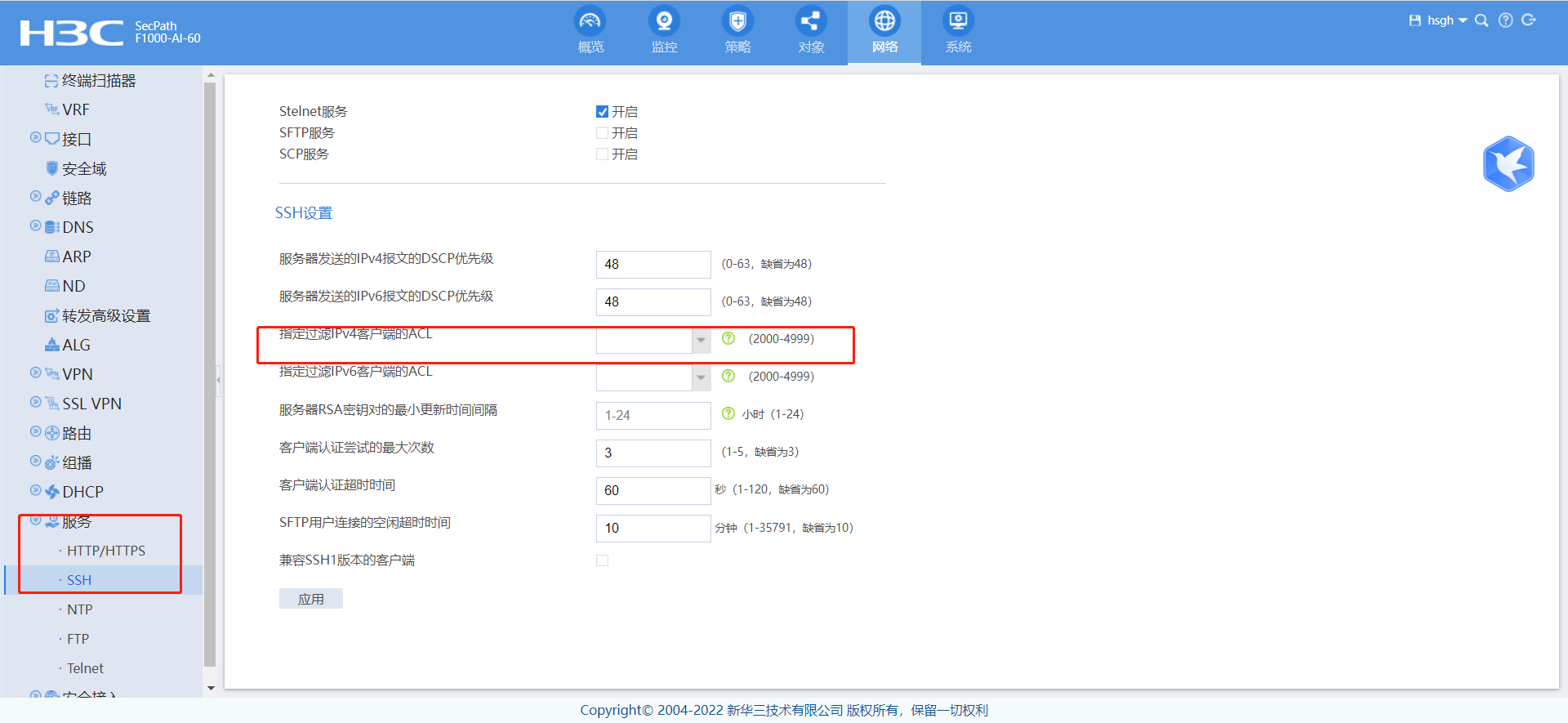Click the IPv6 DSCP priority field
Image resolution: width=1568 pixels, height=723 pixels.
tap(653, 302)
